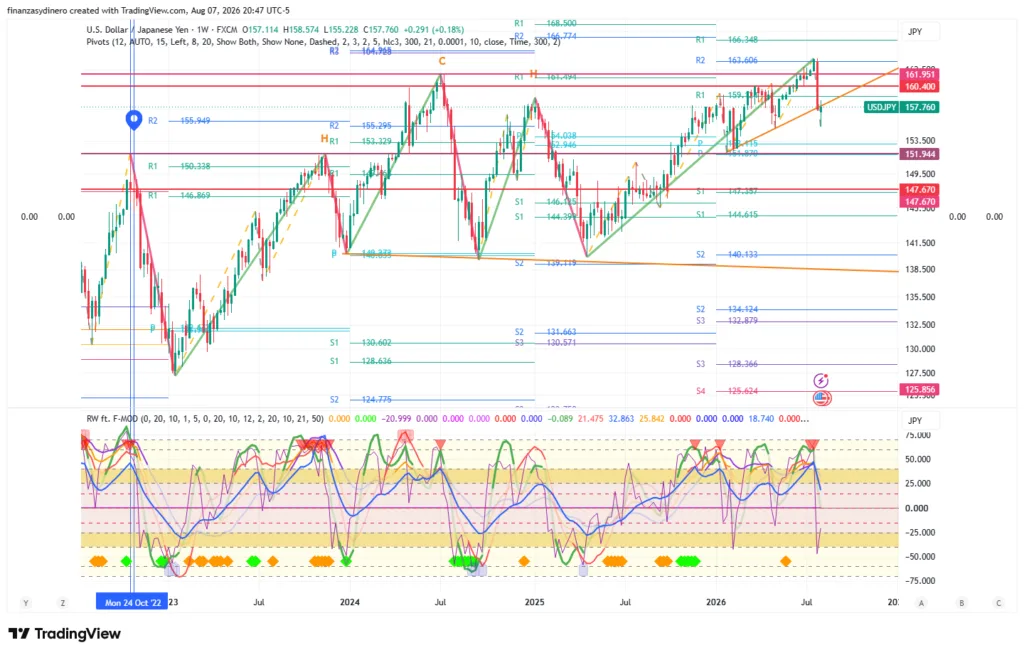Click the S1 130.602 pivot label
1024x655 pixels.
coord(360,342)
